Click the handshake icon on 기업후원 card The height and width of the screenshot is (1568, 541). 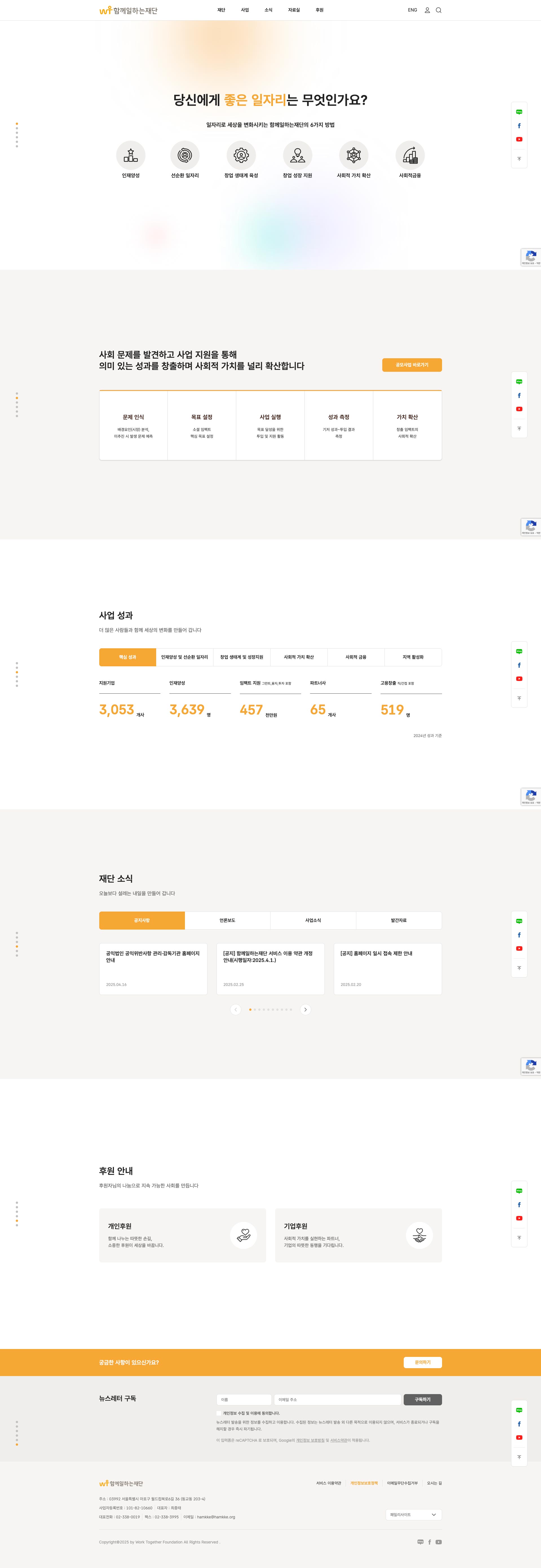pos(419,1235)
